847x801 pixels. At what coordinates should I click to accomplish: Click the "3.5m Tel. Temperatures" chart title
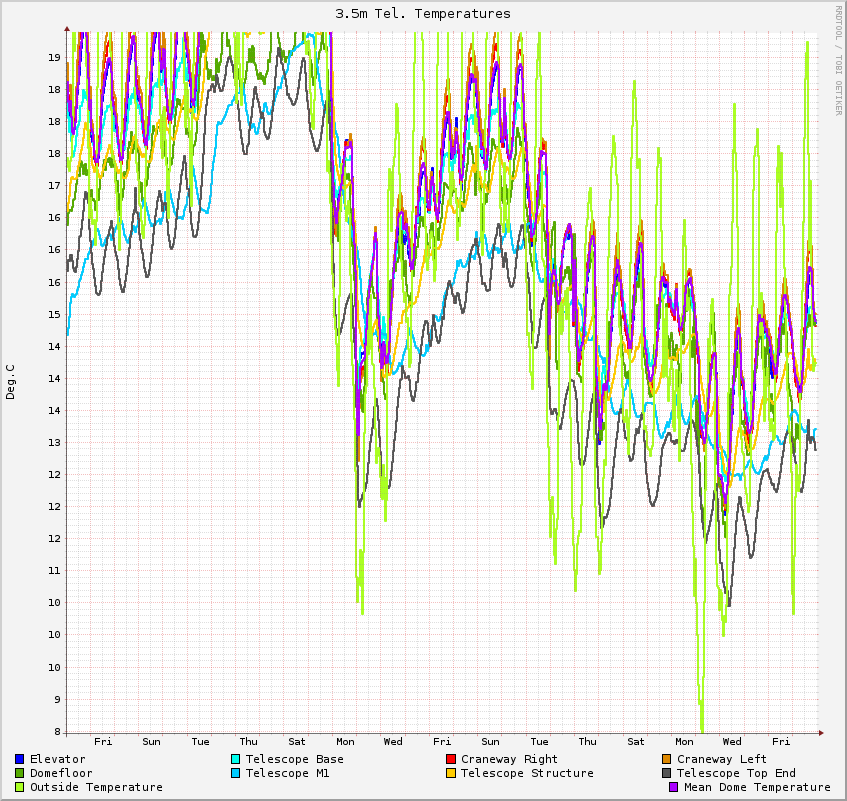[x=423, y=14]
